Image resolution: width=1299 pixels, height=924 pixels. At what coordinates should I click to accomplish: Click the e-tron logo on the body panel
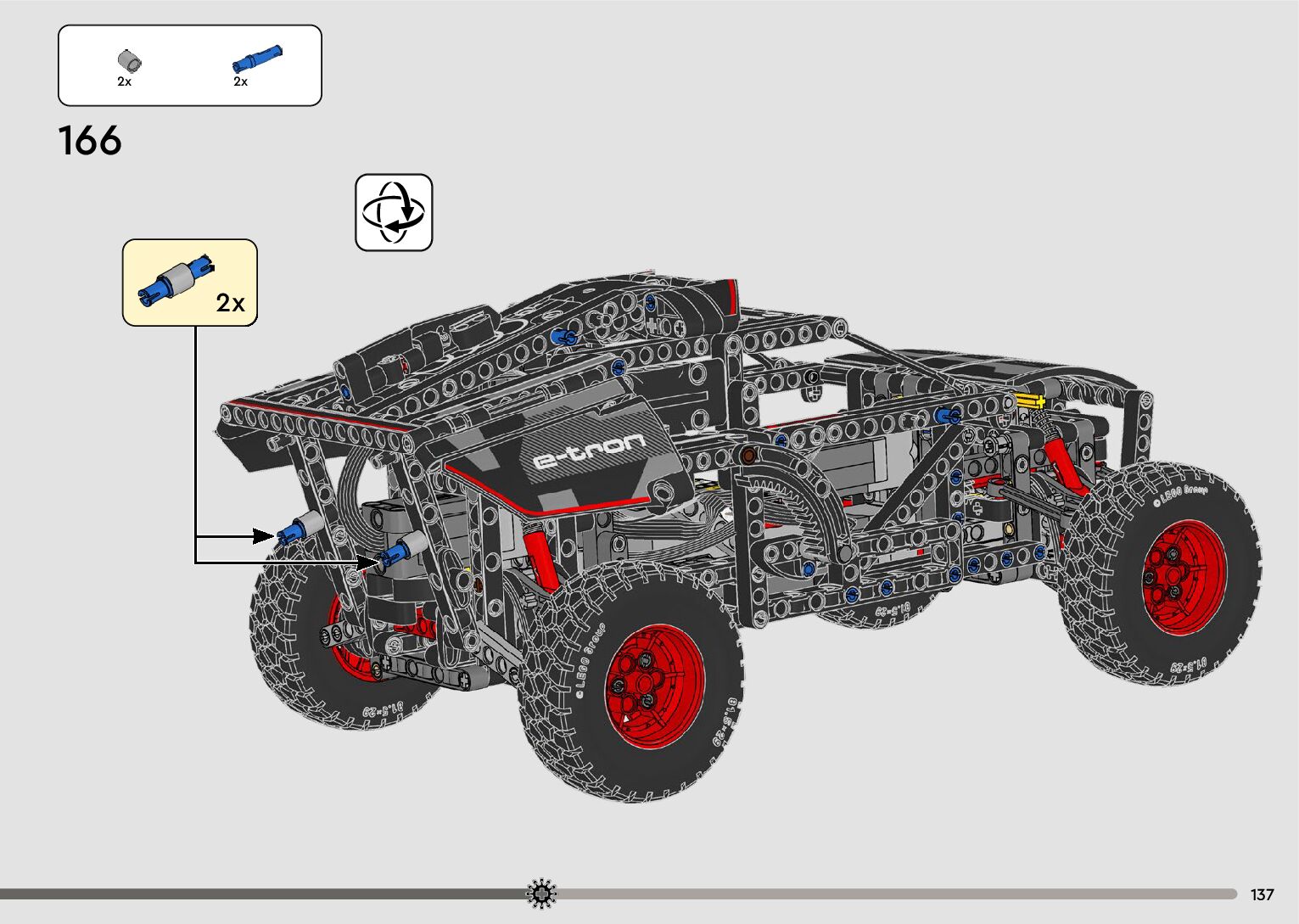589,451
